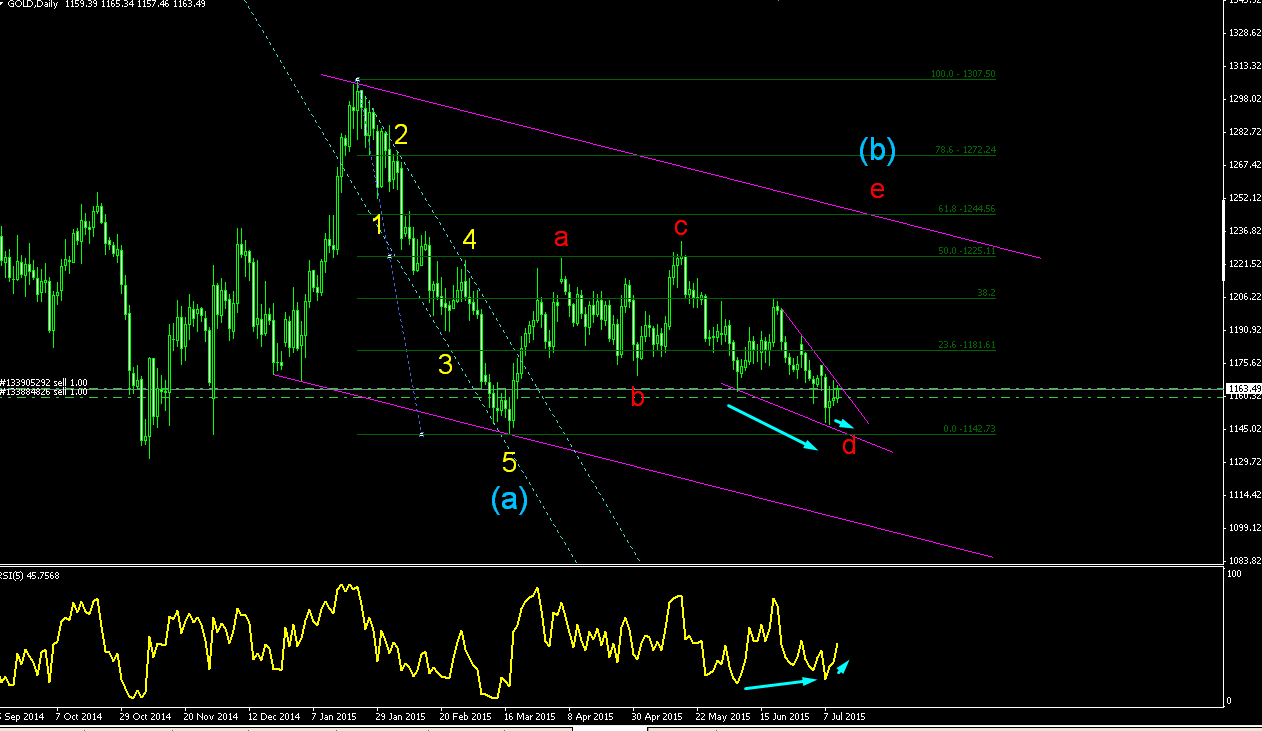This screenshot has width=1262, height=731.
Task: Click 1267.42 on the price axis
Action: [x=1243, y=164]
